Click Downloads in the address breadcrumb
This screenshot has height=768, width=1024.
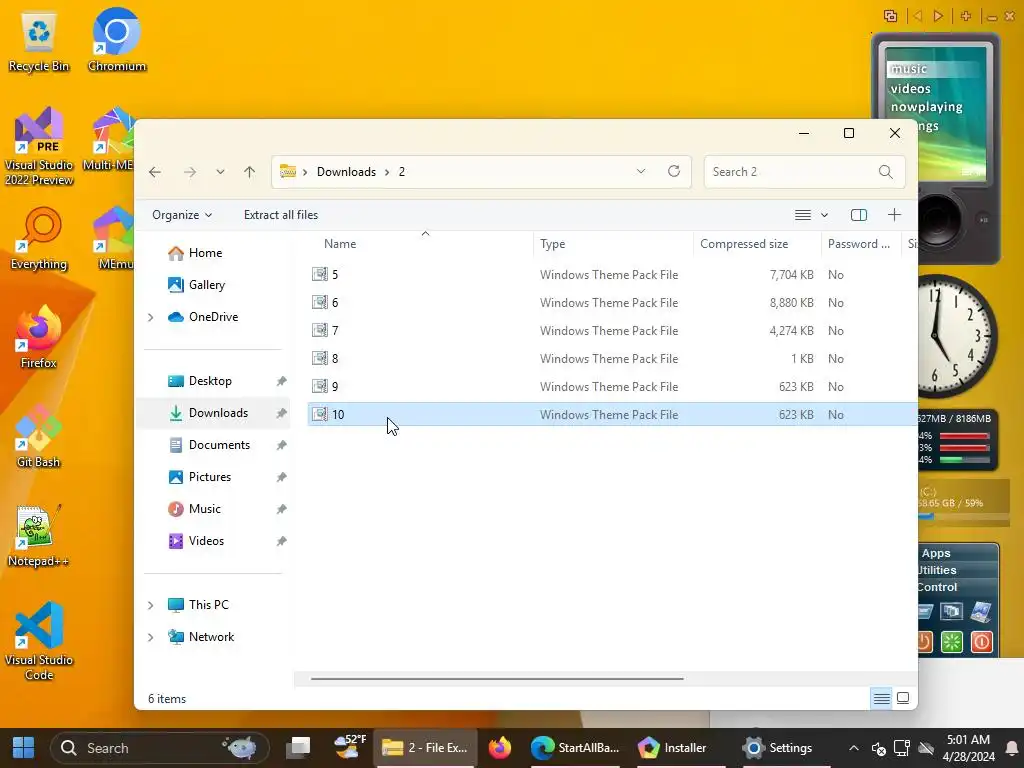pyautogui.click(x=346, y=172)
